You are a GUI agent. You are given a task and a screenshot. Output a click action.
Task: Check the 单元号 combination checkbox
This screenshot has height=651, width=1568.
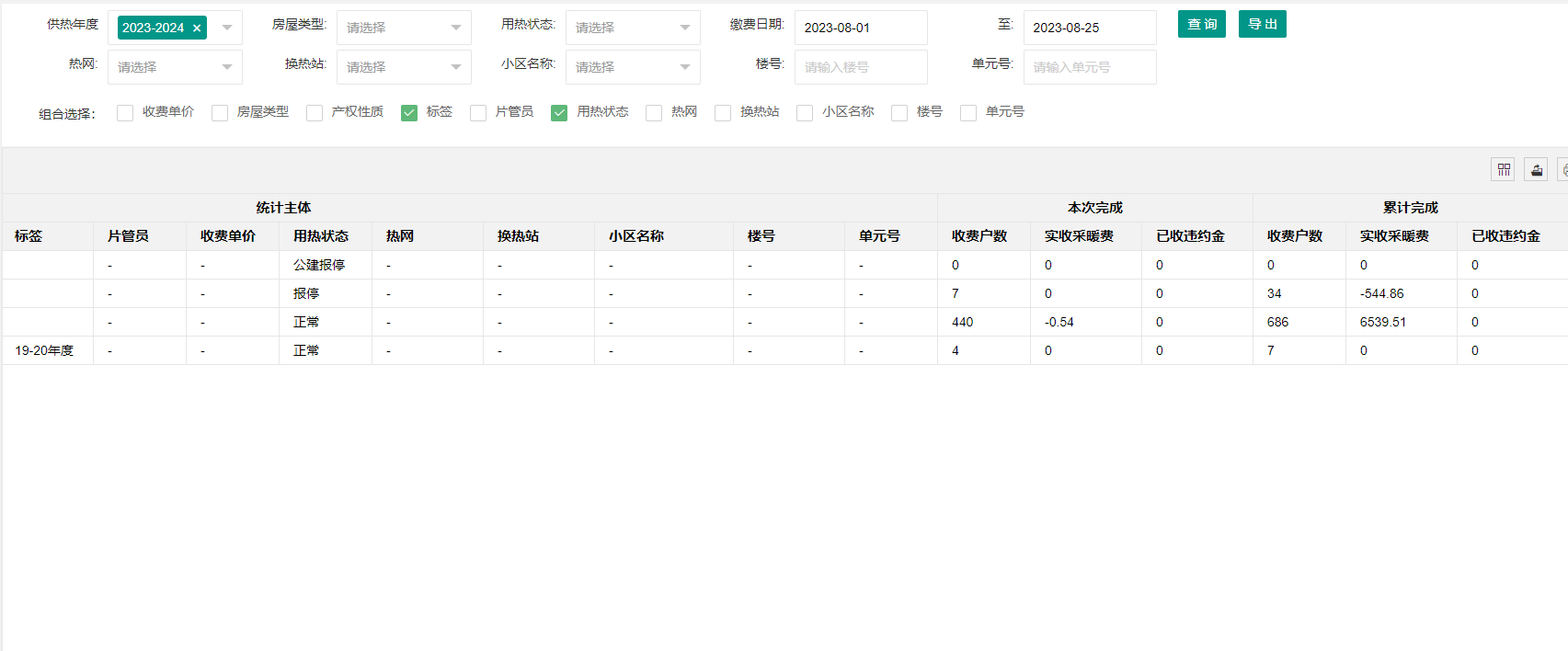968,112
